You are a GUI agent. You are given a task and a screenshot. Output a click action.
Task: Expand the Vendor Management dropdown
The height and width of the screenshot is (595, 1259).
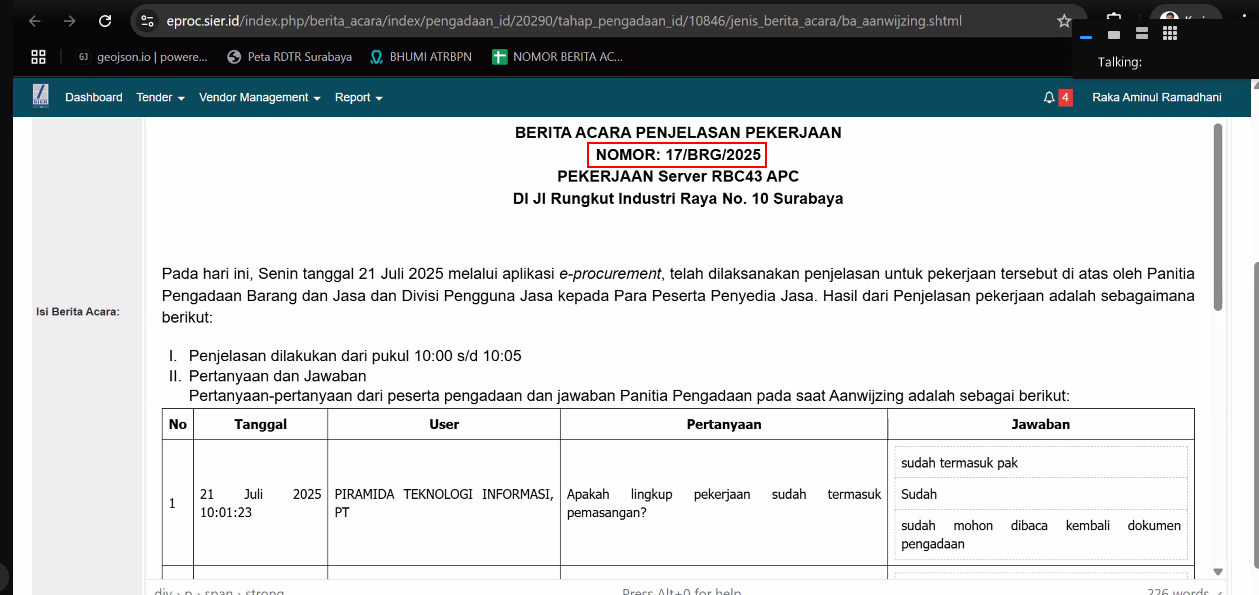[x=259, y=98]
